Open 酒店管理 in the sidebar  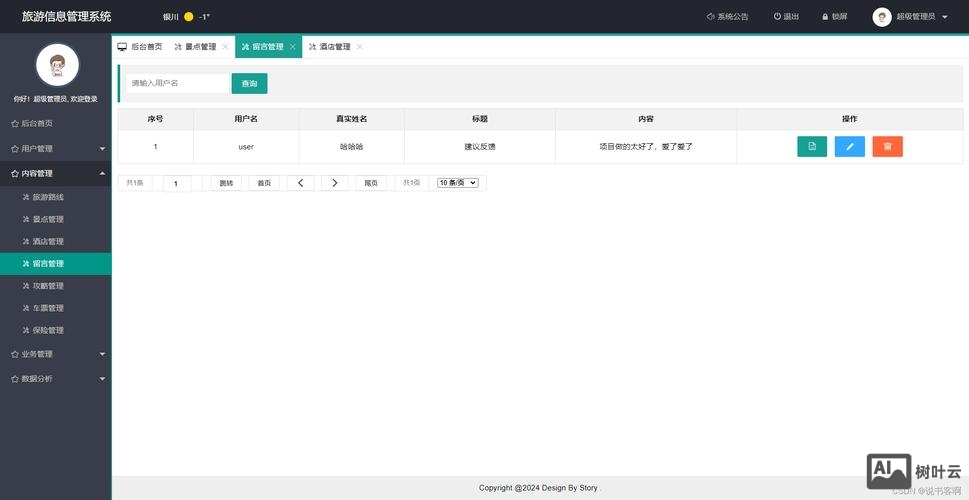click(56, 242)
